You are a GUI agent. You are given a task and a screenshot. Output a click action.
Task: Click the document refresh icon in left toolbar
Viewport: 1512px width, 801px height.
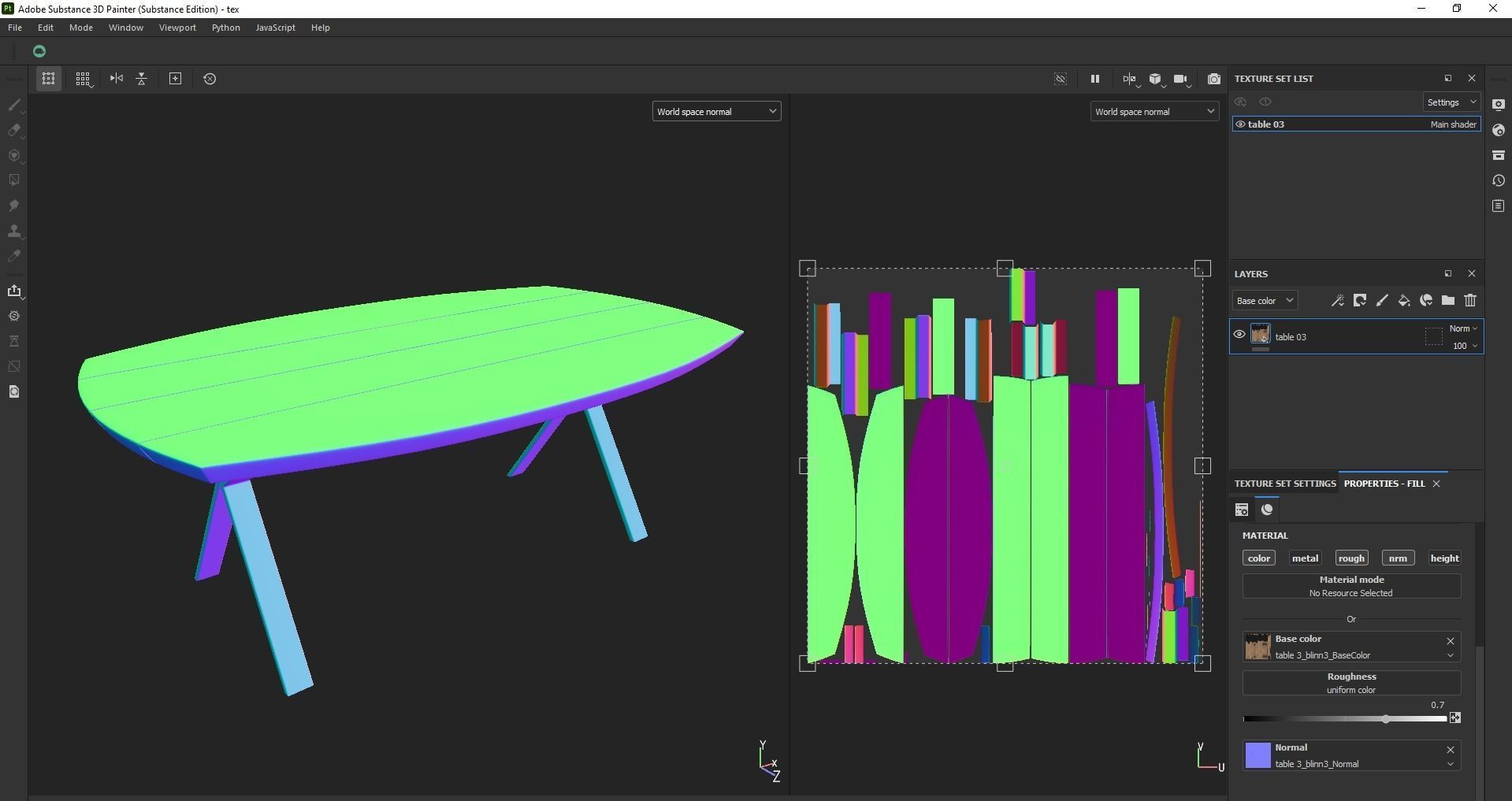tap(14, 391)
